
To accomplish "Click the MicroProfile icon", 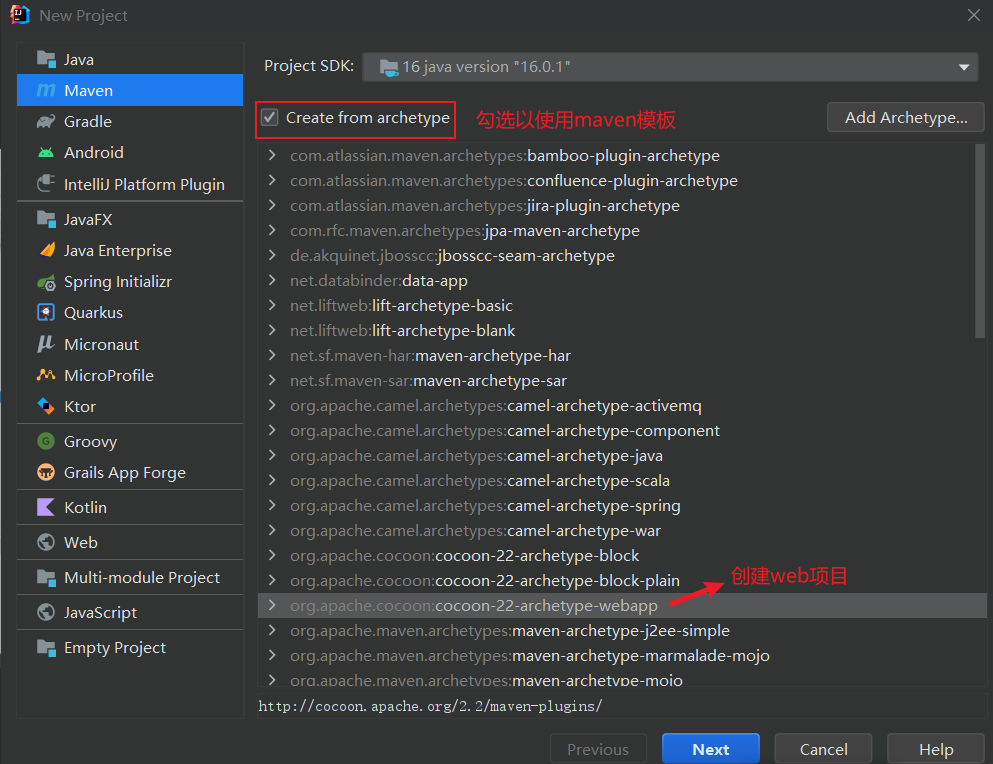I will tap(46, 375).
